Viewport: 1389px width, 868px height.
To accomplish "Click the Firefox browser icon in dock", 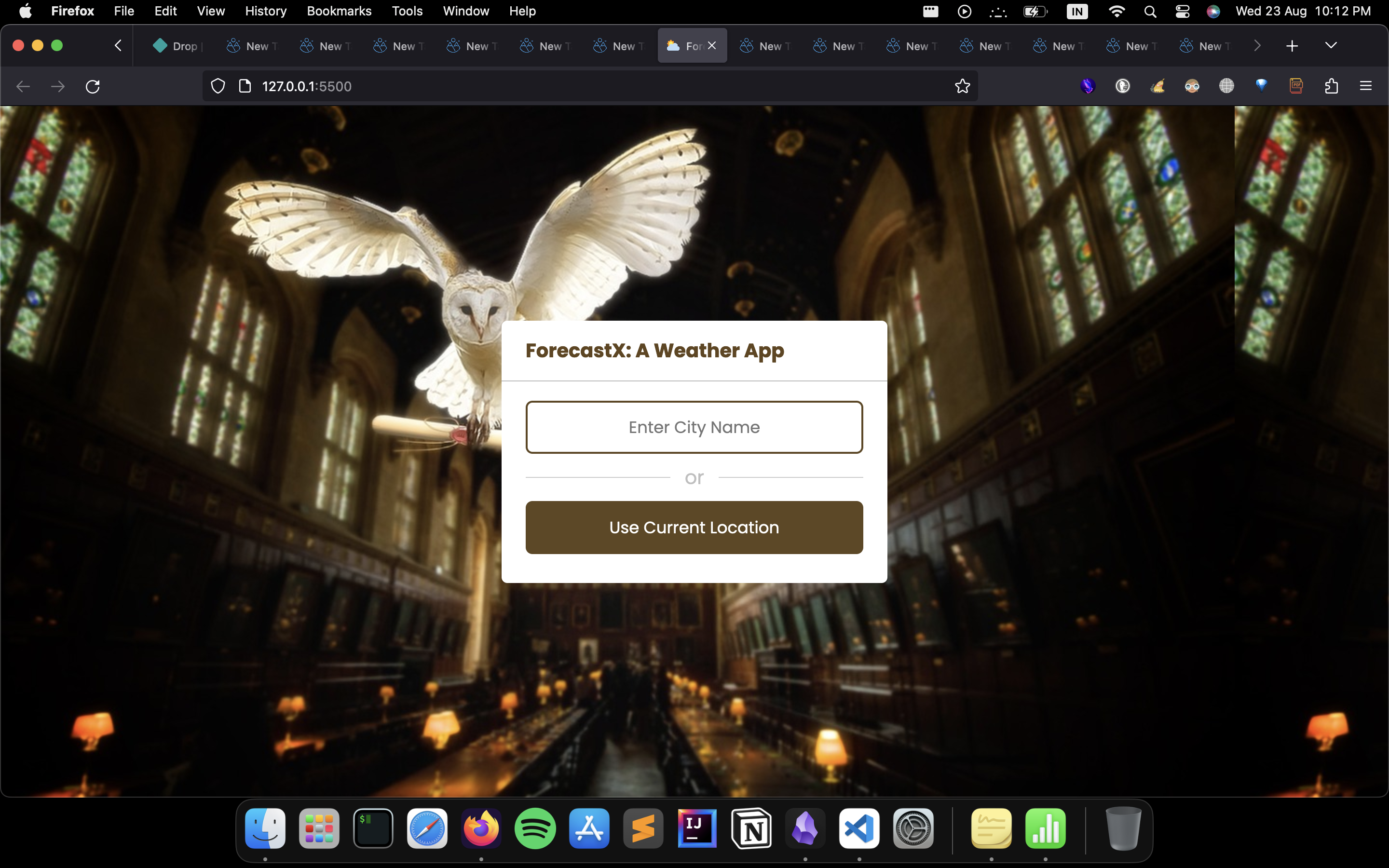I will [481, 828].
